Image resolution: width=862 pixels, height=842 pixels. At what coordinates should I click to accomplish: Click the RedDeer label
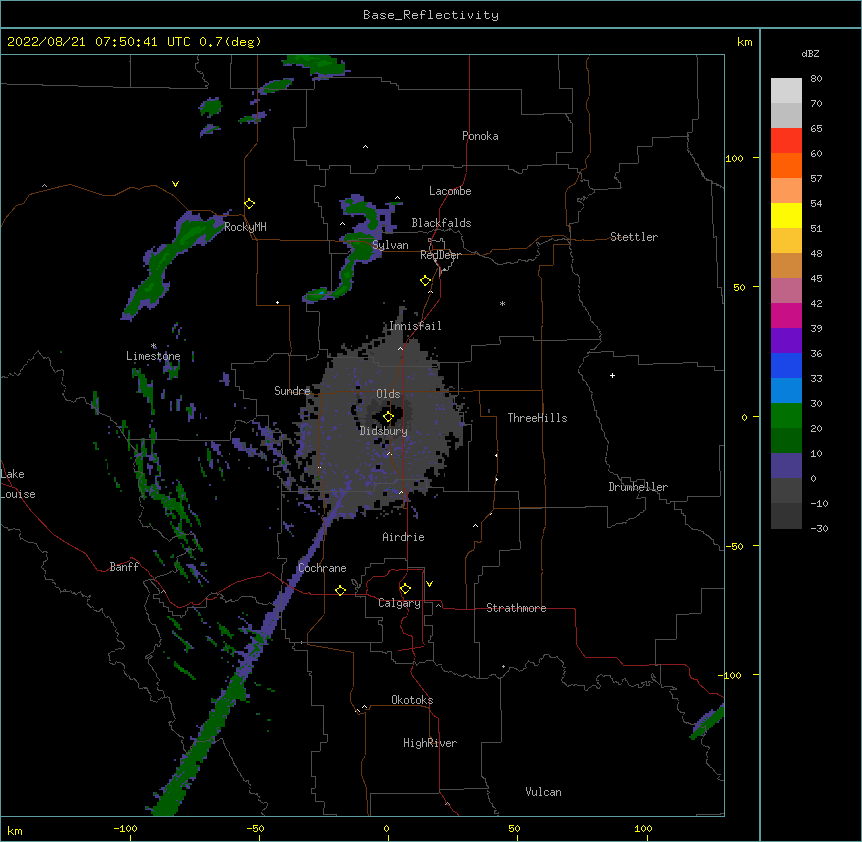tap(440, 255)
